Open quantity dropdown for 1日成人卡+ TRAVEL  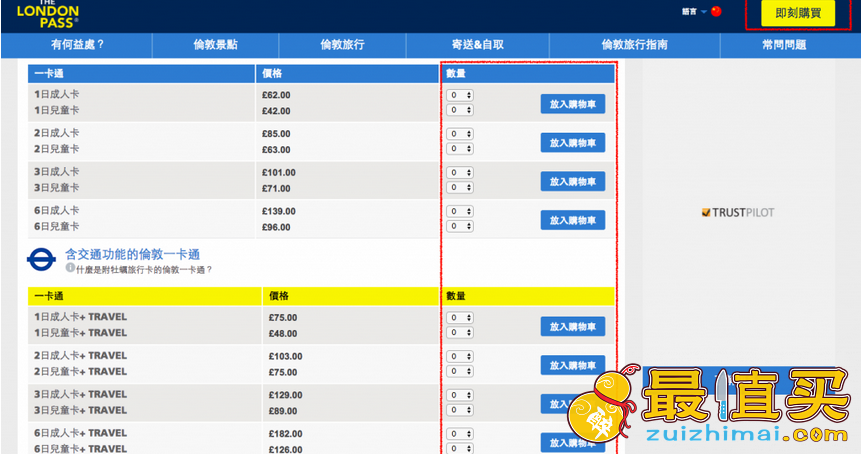pyautogui.click(x=460, y=318)
